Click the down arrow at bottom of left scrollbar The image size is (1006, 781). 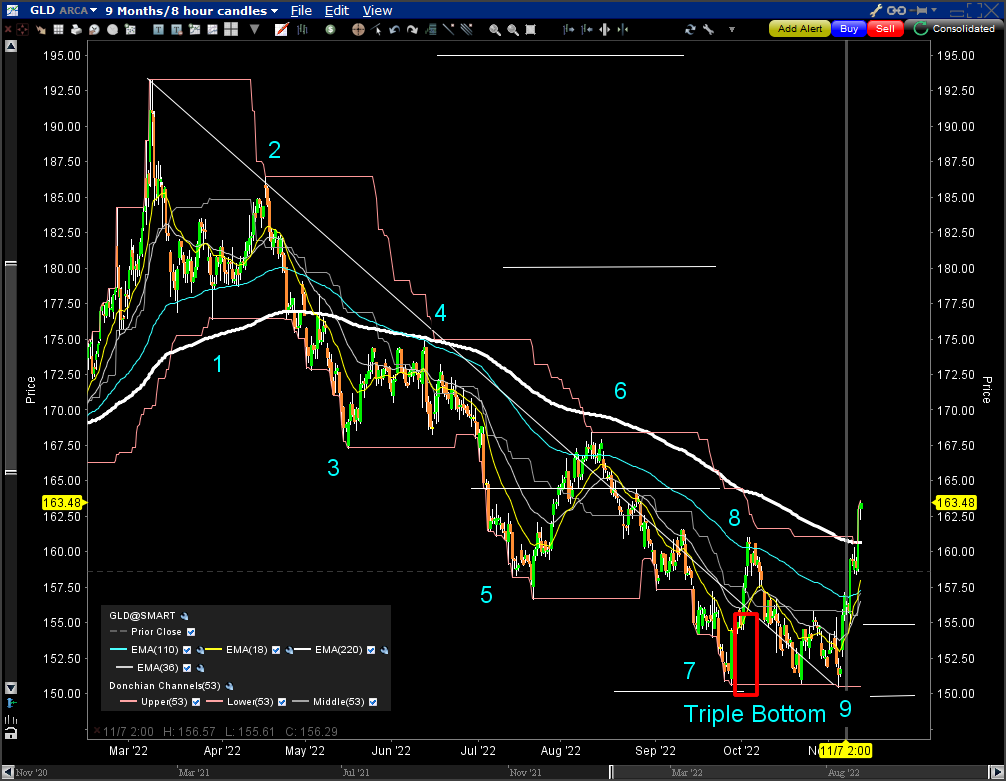(x=10, y=688)
